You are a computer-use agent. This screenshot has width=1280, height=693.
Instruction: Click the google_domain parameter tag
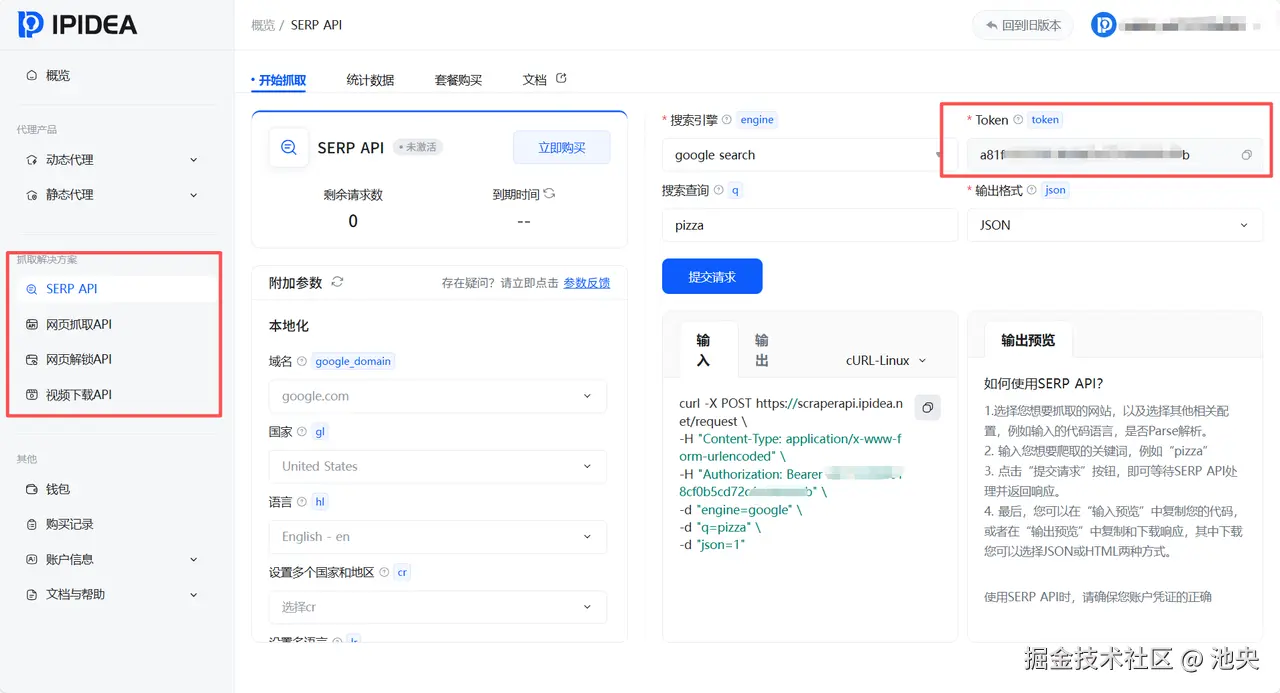(353, 361)
